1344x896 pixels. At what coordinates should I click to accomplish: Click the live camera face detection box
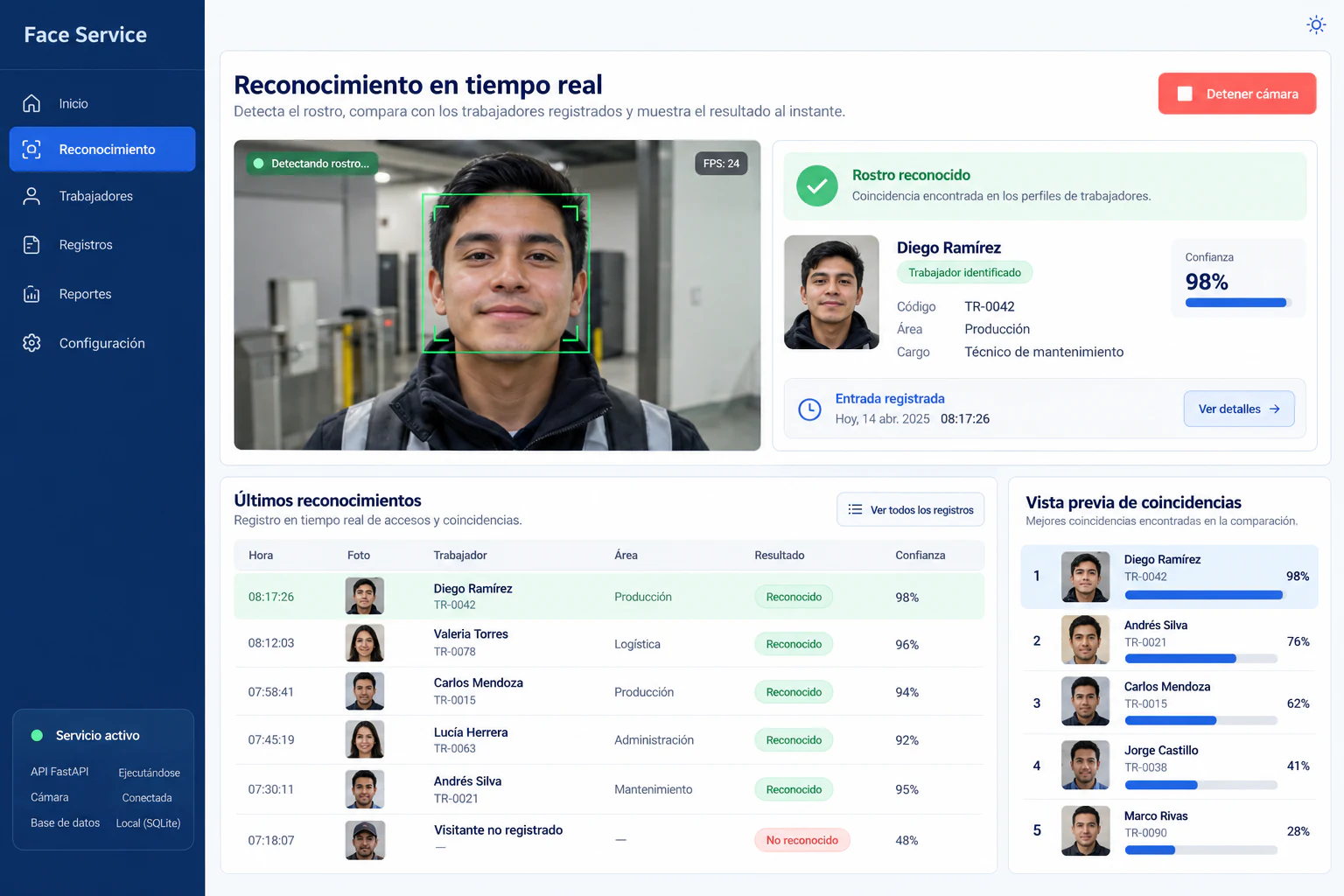pos(506,273)
